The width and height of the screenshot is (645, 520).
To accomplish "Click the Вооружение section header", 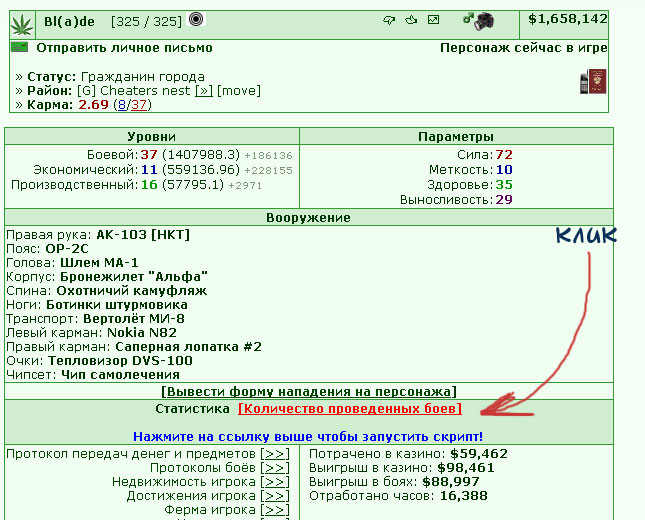I will (309, 218).
